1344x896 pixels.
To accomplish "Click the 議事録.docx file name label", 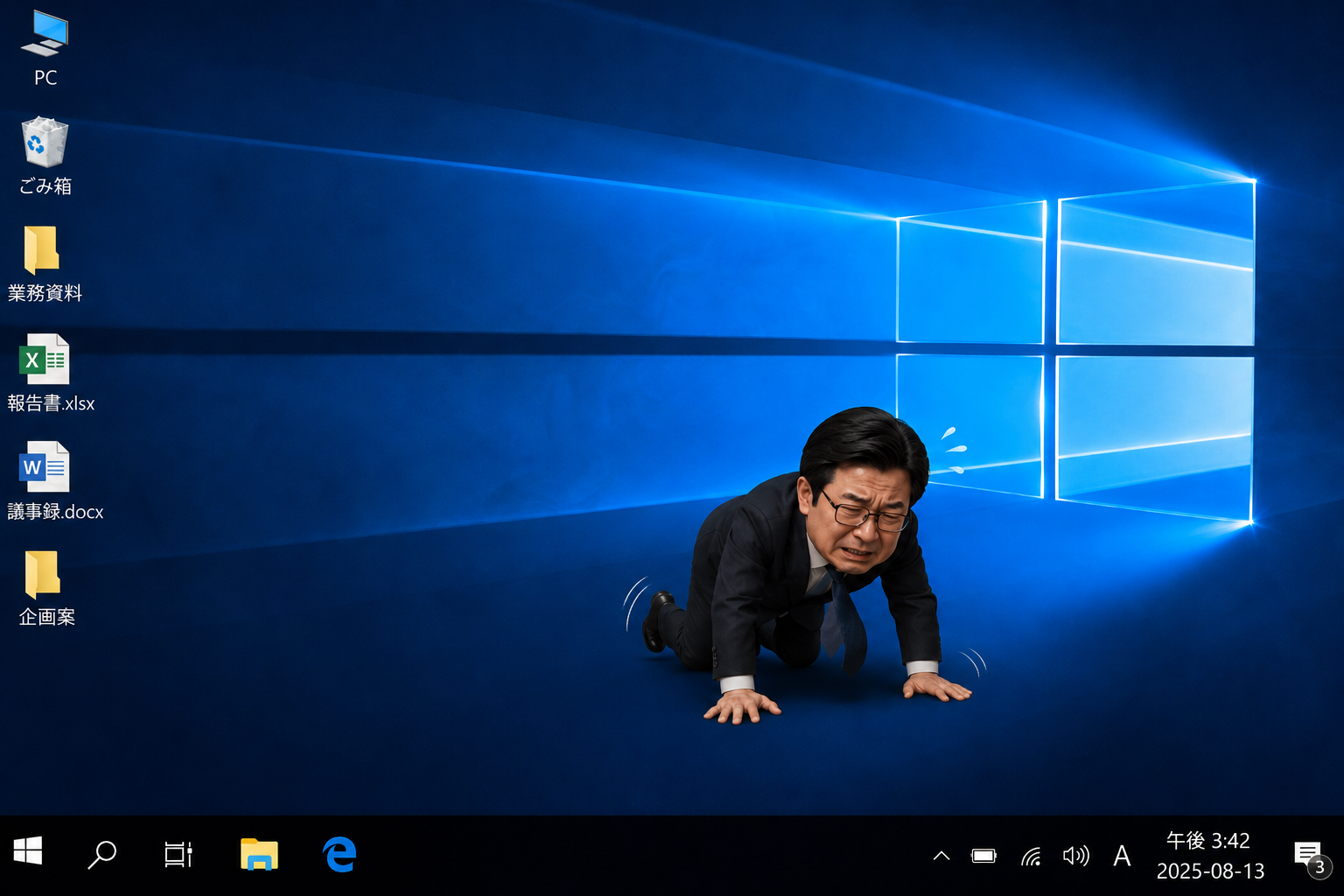I will pyautogui.click(x=55, y=512).
